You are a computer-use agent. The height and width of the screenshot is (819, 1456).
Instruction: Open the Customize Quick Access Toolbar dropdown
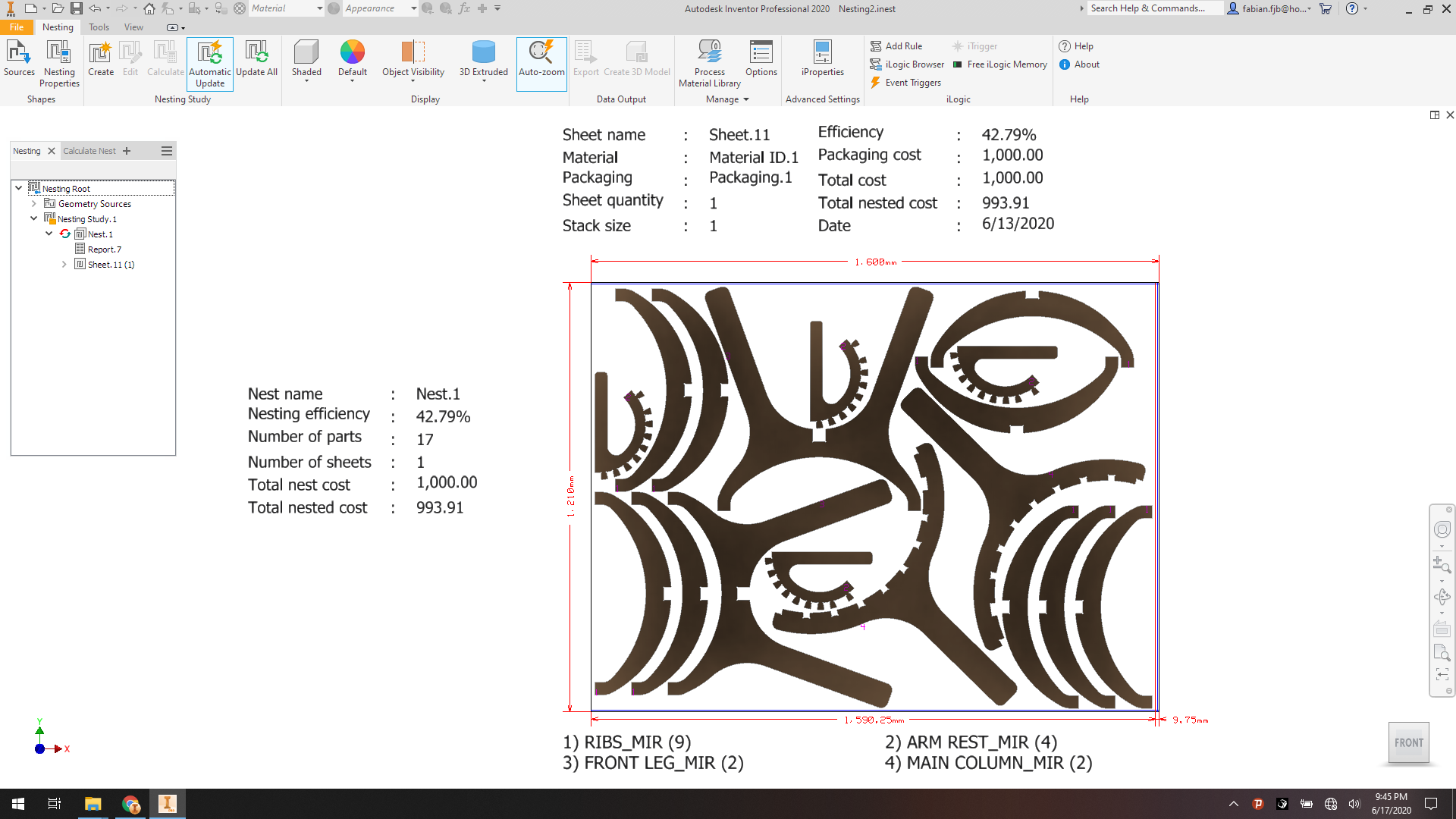pyautogui.click(x=497, y=8)
